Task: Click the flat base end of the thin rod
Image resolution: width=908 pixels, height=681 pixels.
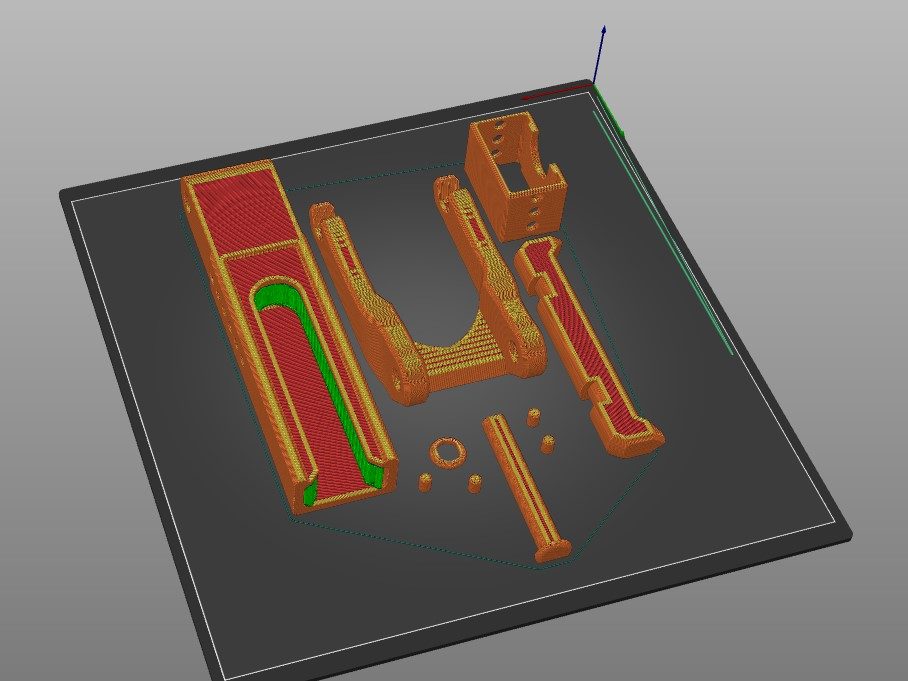Action: tap(553, 551)
